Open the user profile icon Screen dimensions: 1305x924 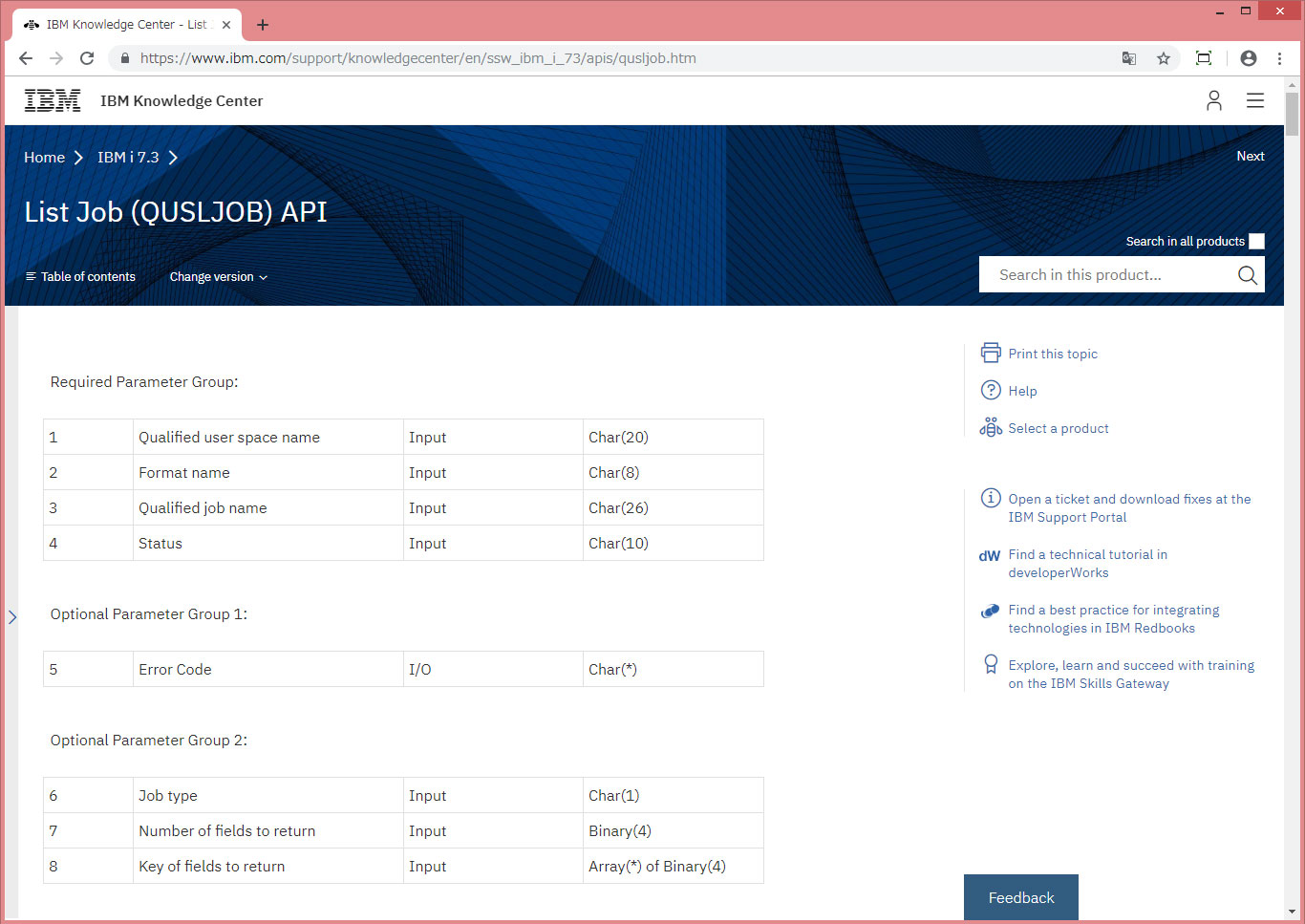1213,101
